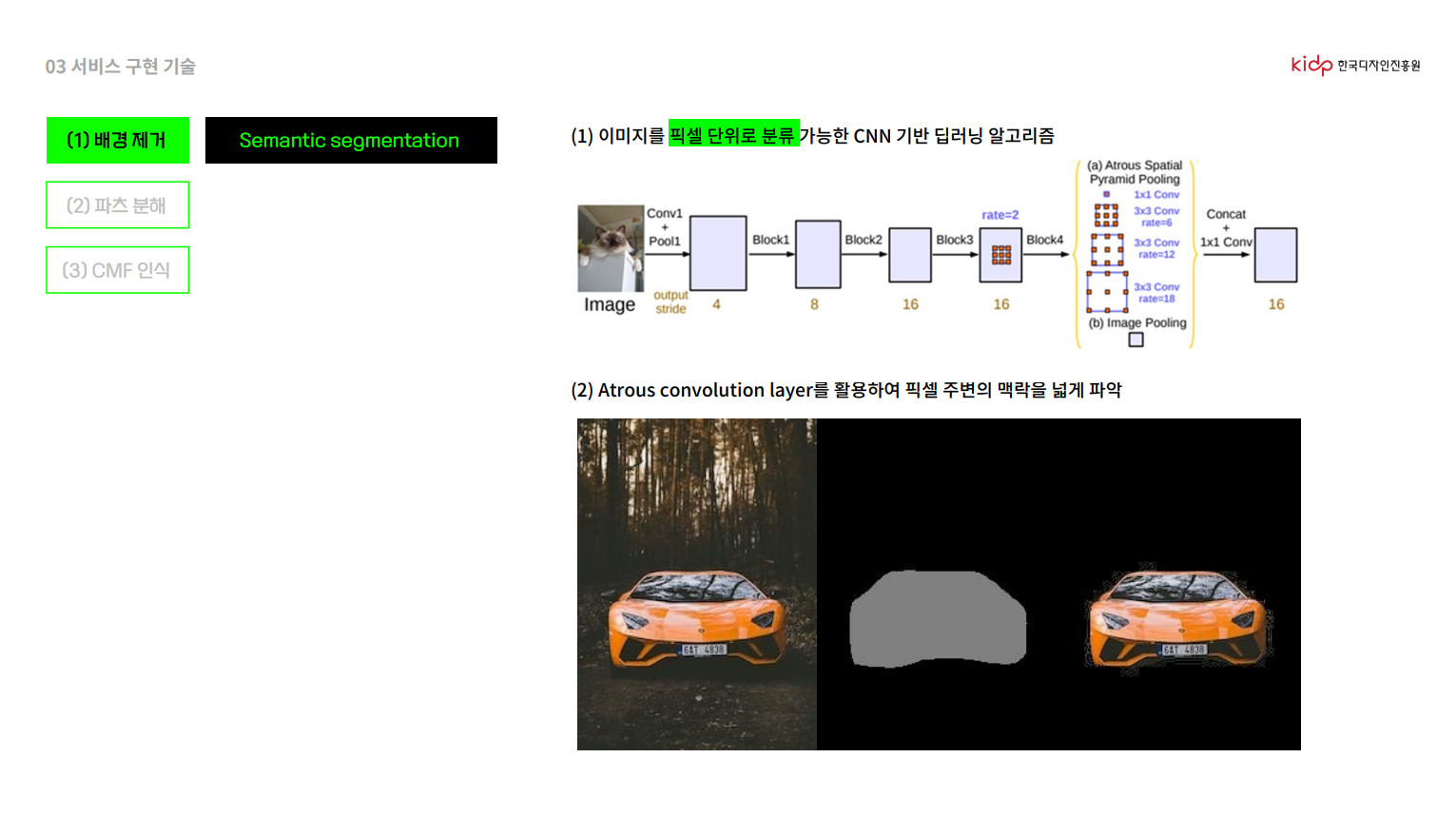Click the 3x3 Conv rate=12 grid icon
Screen dimensions: 1456x816
pos(1106,249)
